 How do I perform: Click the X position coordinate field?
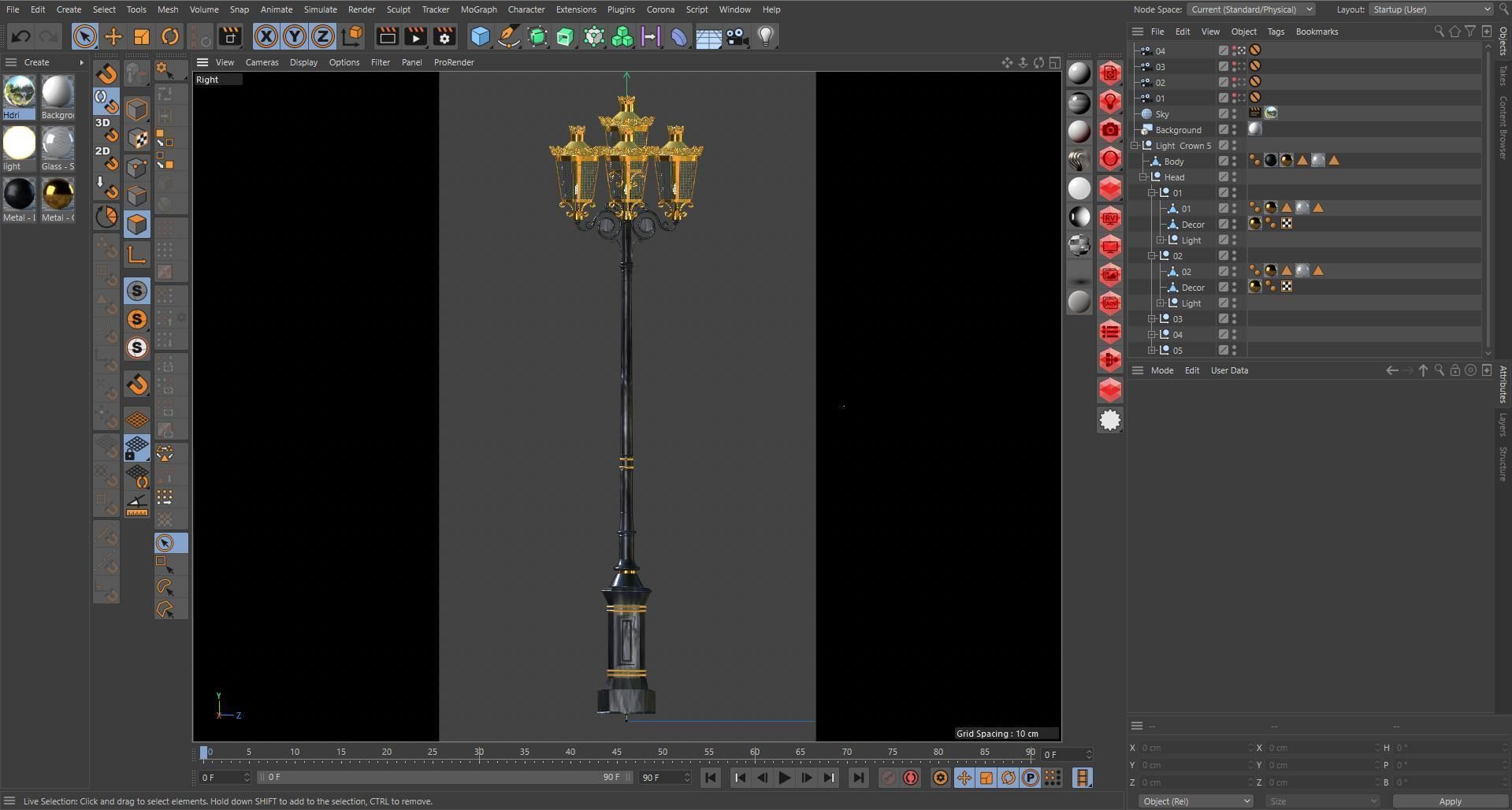pos(1195,748)
